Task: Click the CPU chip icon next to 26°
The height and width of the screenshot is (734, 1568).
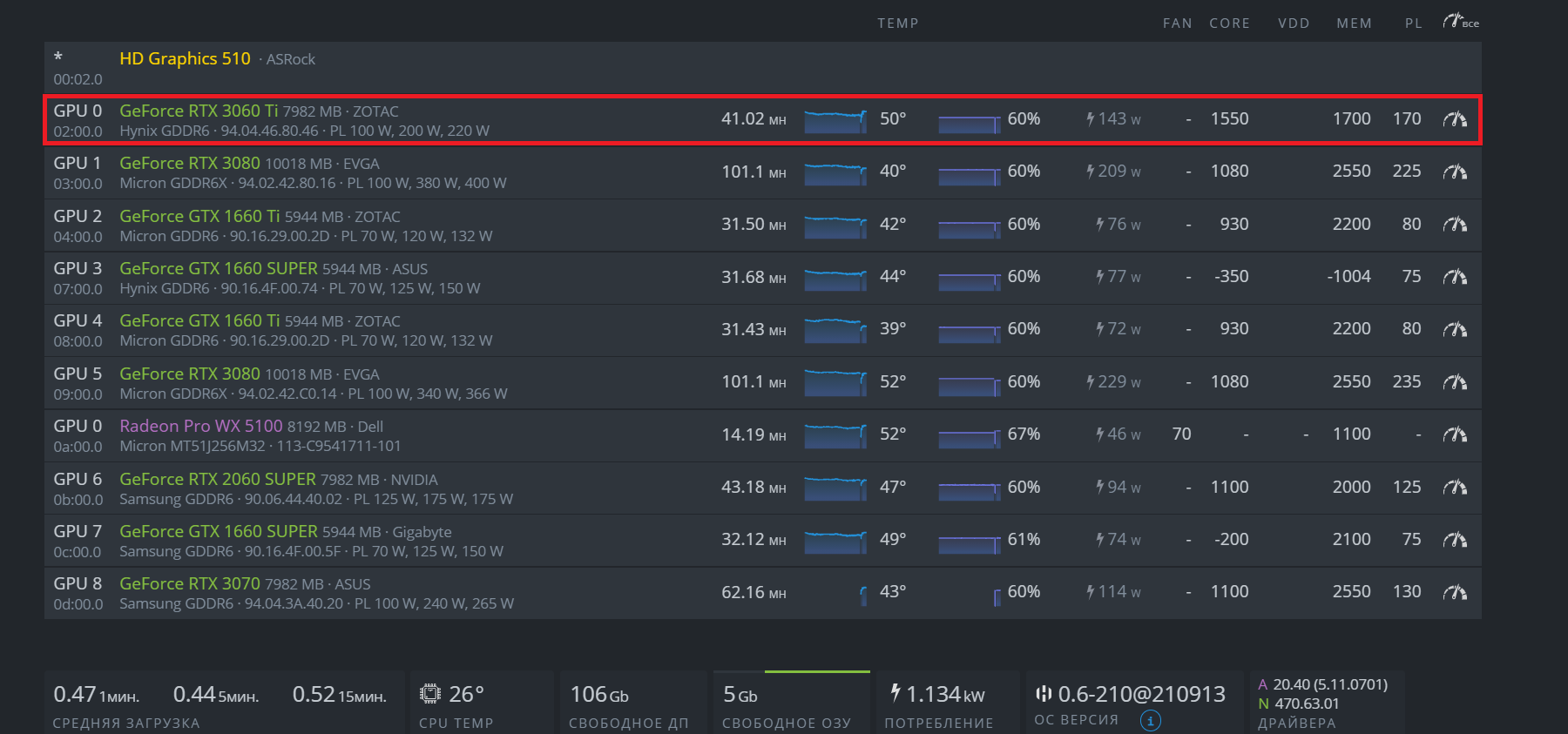Action: point(430,694)
